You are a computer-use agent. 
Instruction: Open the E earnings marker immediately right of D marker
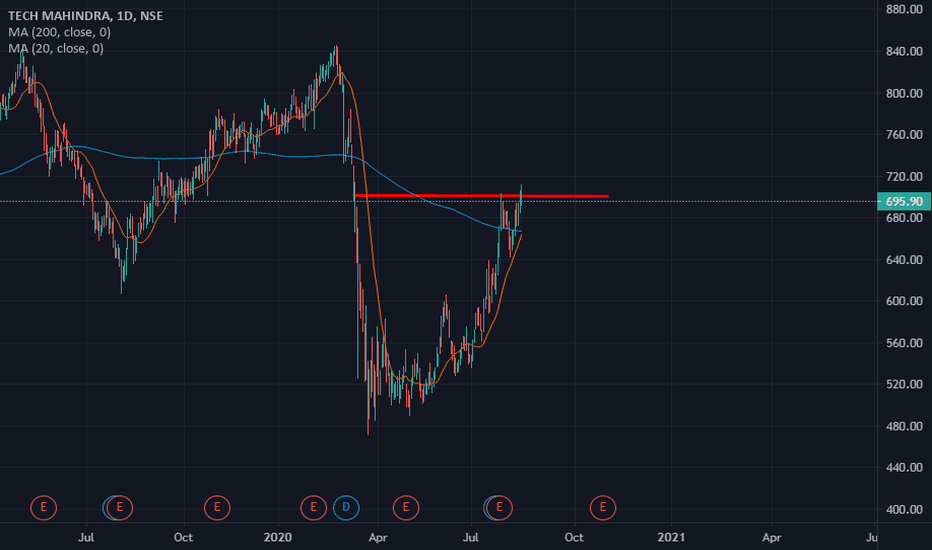point(406,507)
